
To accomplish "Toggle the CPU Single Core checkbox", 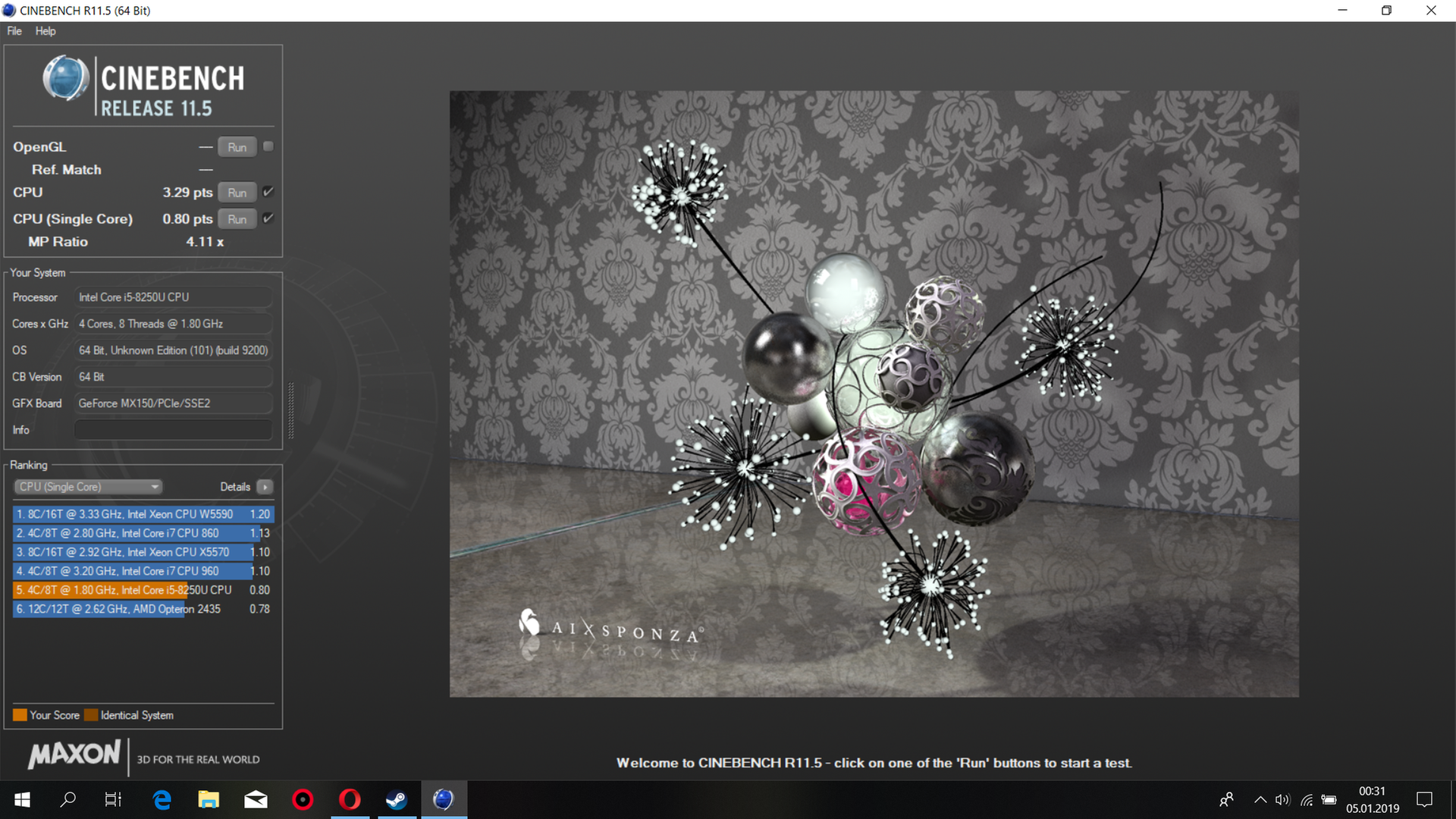I will click(268, 218).
